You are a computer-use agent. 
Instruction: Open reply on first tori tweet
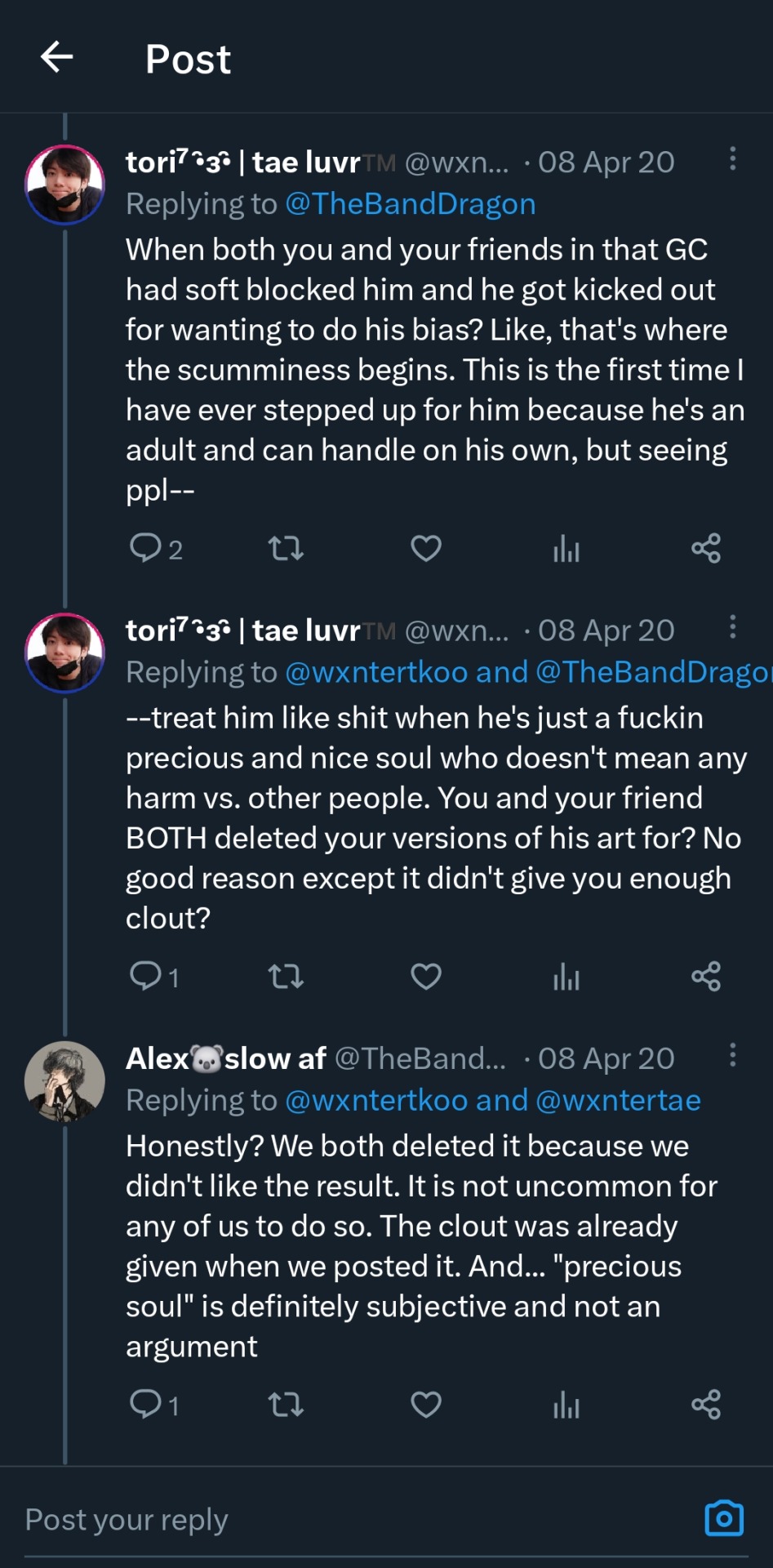[x=146, y=548]
